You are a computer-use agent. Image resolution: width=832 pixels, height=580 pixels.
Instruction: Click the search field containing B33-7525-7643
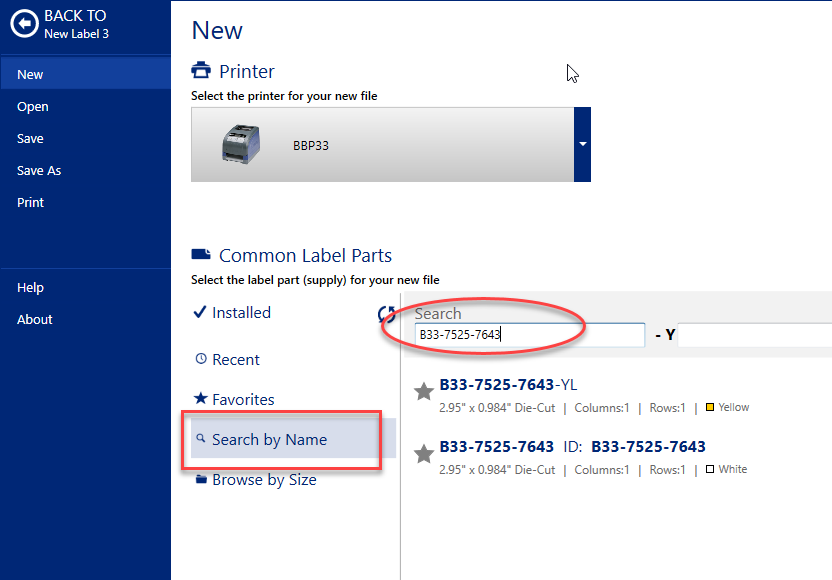(x=529, y=335)
